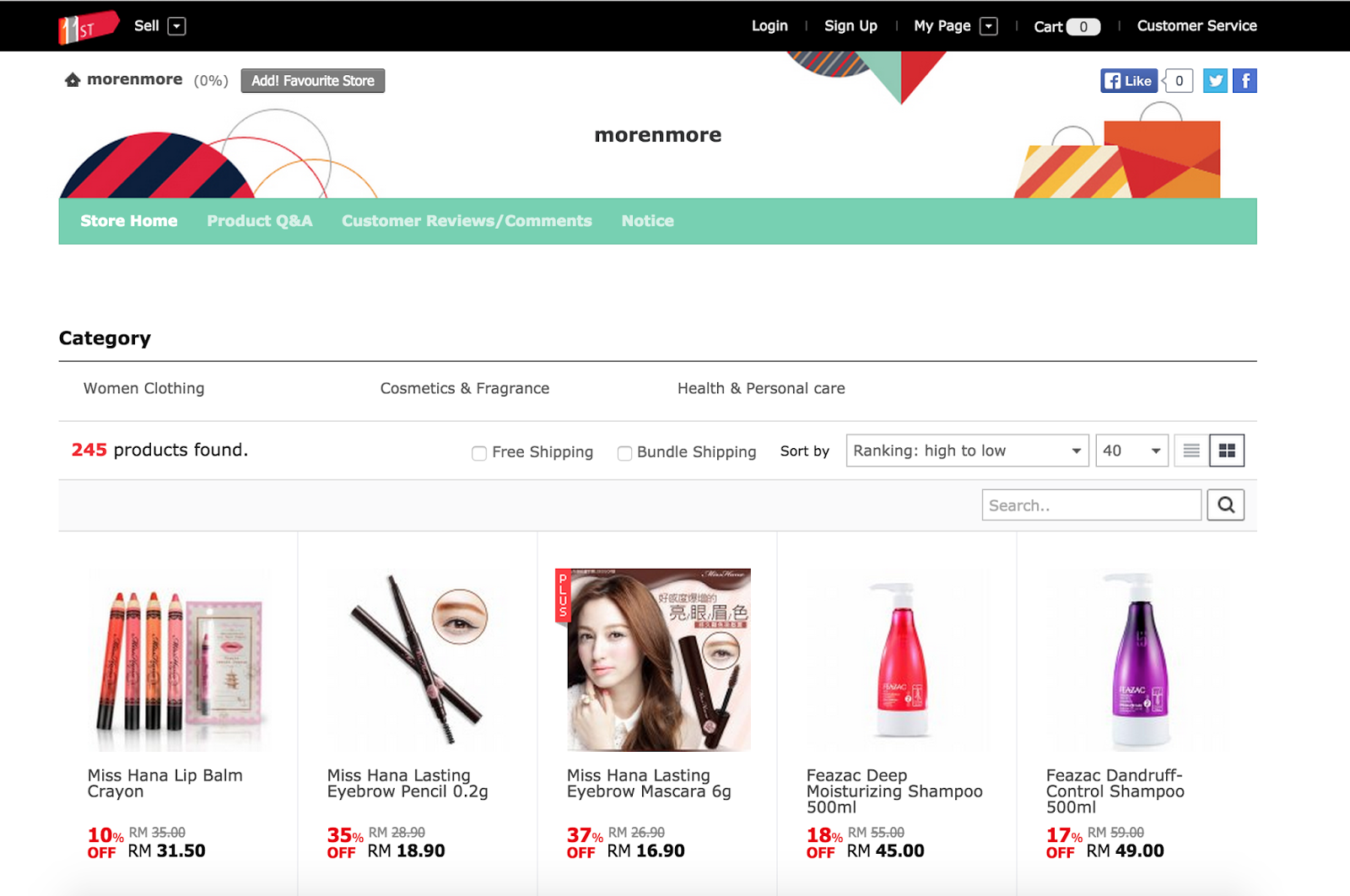Open the Cart link
The image size is (1350, 896).
tap(1067, 27)
